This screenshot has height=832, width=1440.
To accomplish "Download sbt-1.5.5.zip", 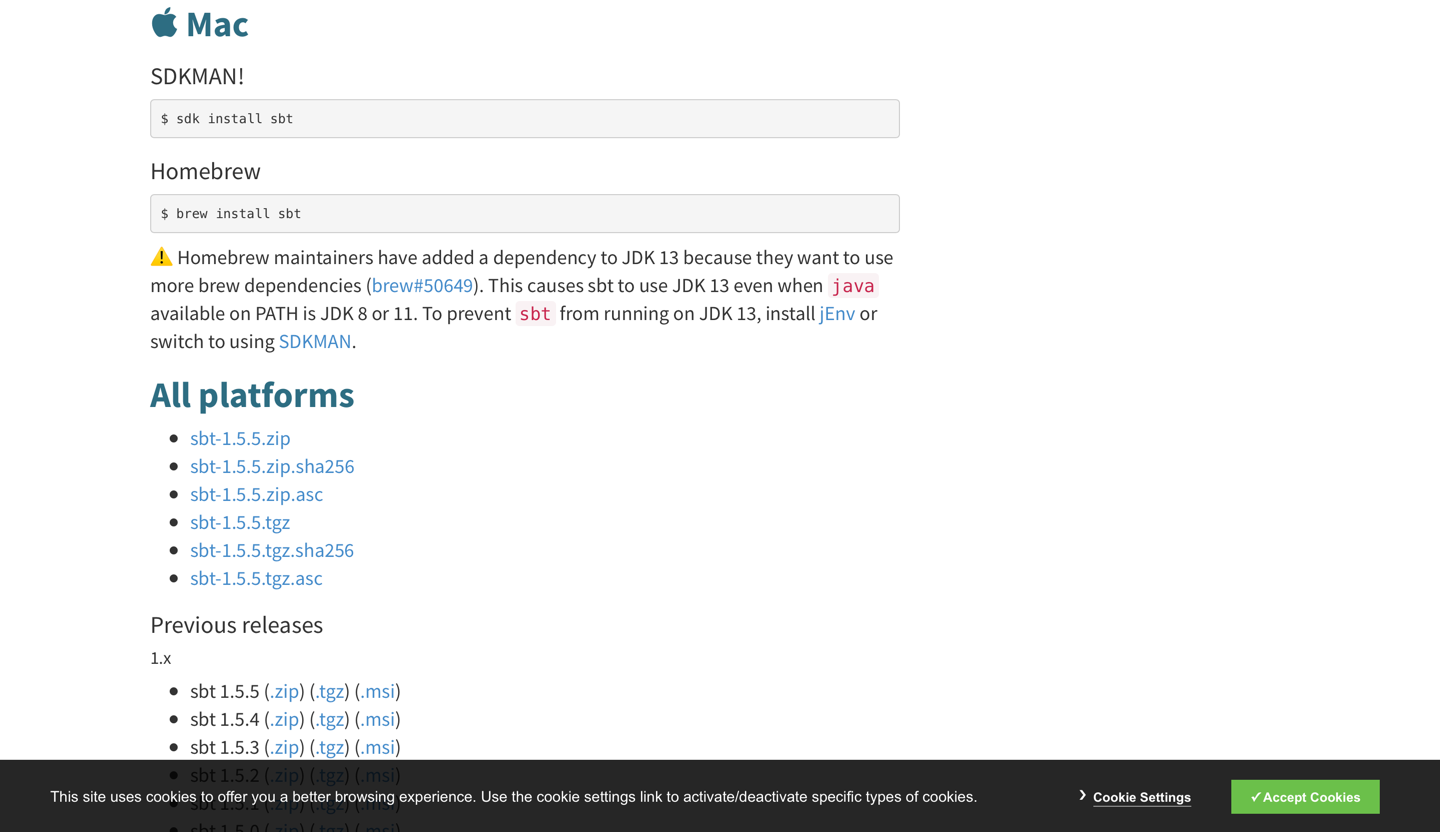I will [x=240, y=438].
